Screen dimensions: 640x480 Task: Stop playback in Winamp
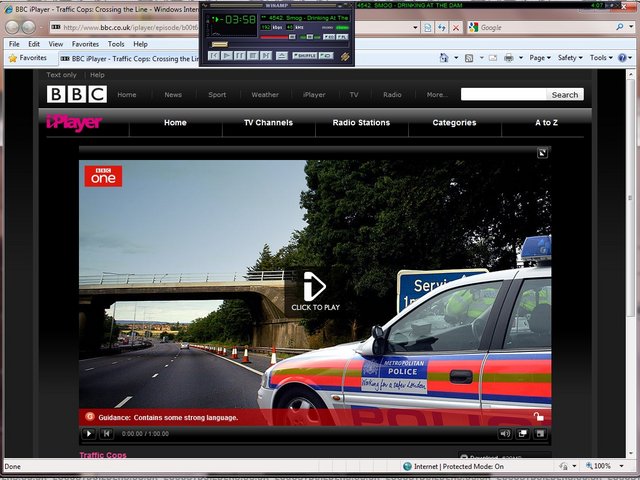pyautogui.click(x=253, y=56)
